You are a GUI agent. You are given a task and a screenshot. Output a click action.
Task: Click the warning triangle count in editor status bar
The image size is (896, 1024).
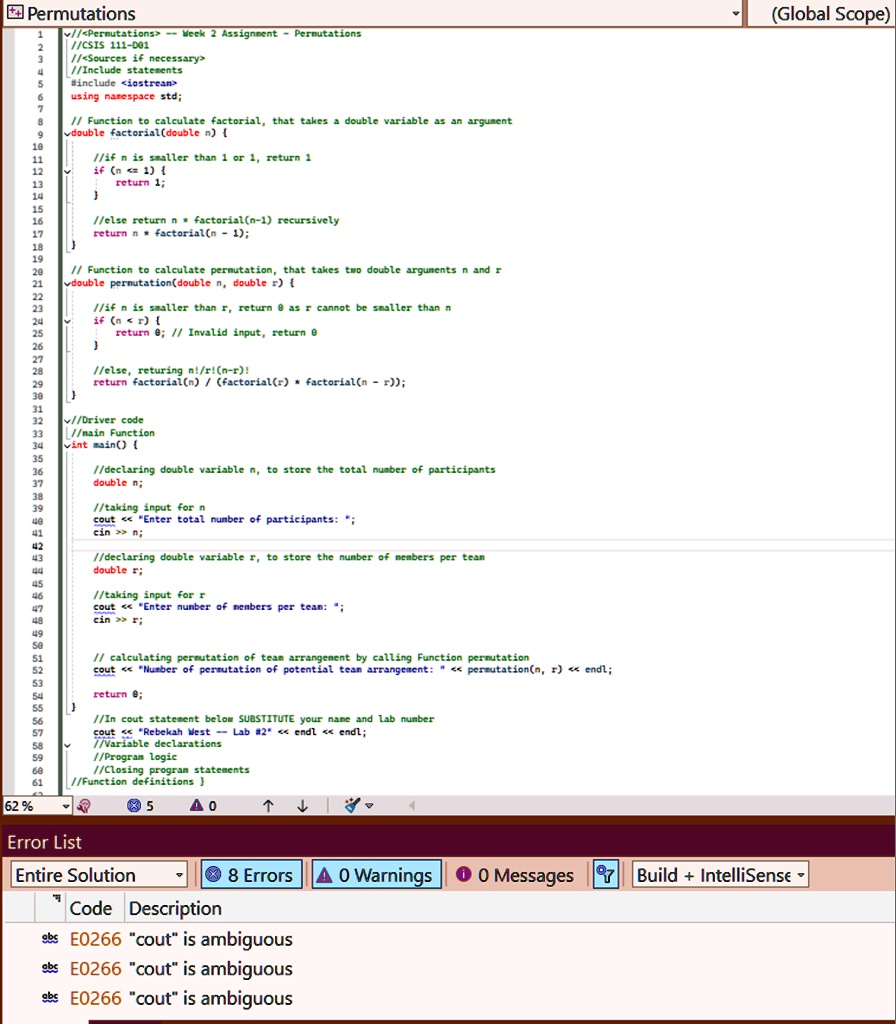[x=196, y=806]
